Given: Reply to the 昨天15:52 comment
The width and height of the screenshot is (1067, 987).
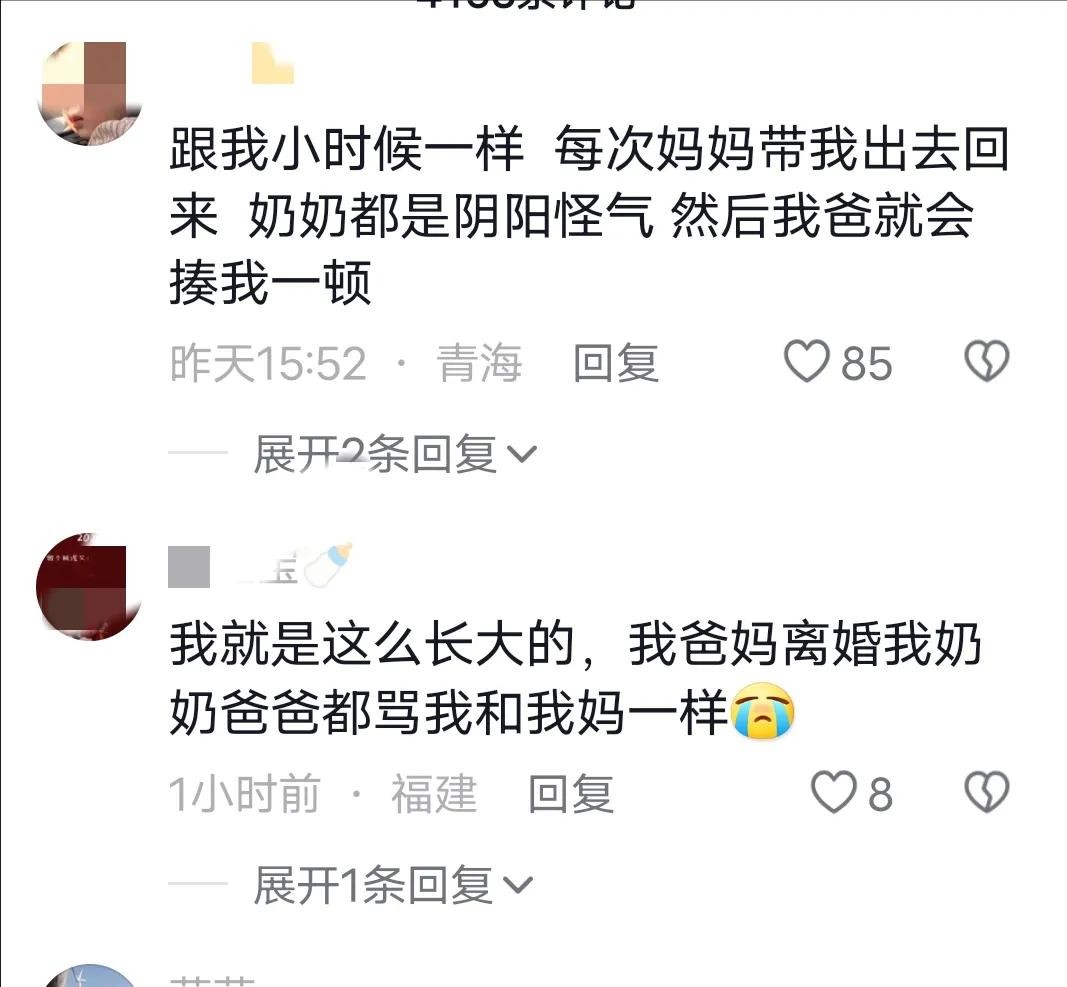Looking at the screenshot, I should (616, 363).
